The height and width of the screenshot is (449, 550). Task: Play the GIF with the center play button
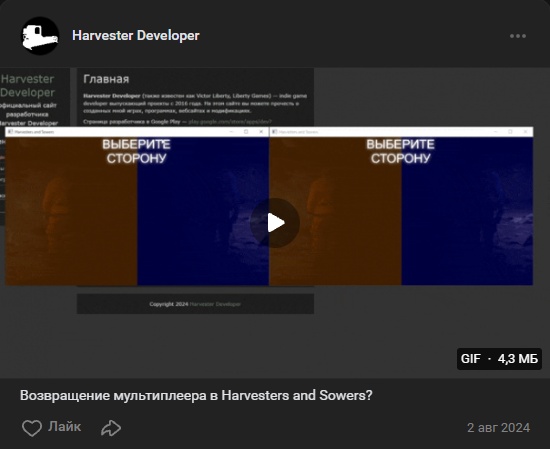coord(275,223)
